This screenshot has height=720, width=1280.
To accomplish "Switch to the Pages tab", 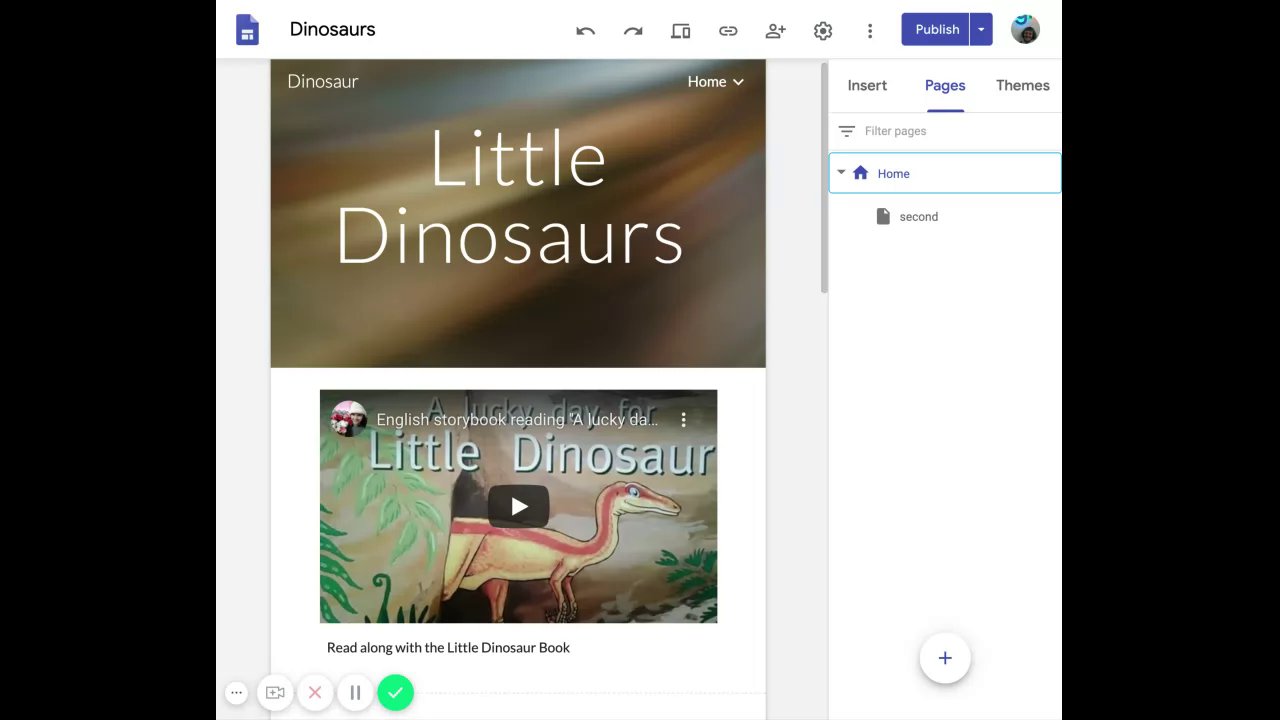I will click(x=945, y=85).
